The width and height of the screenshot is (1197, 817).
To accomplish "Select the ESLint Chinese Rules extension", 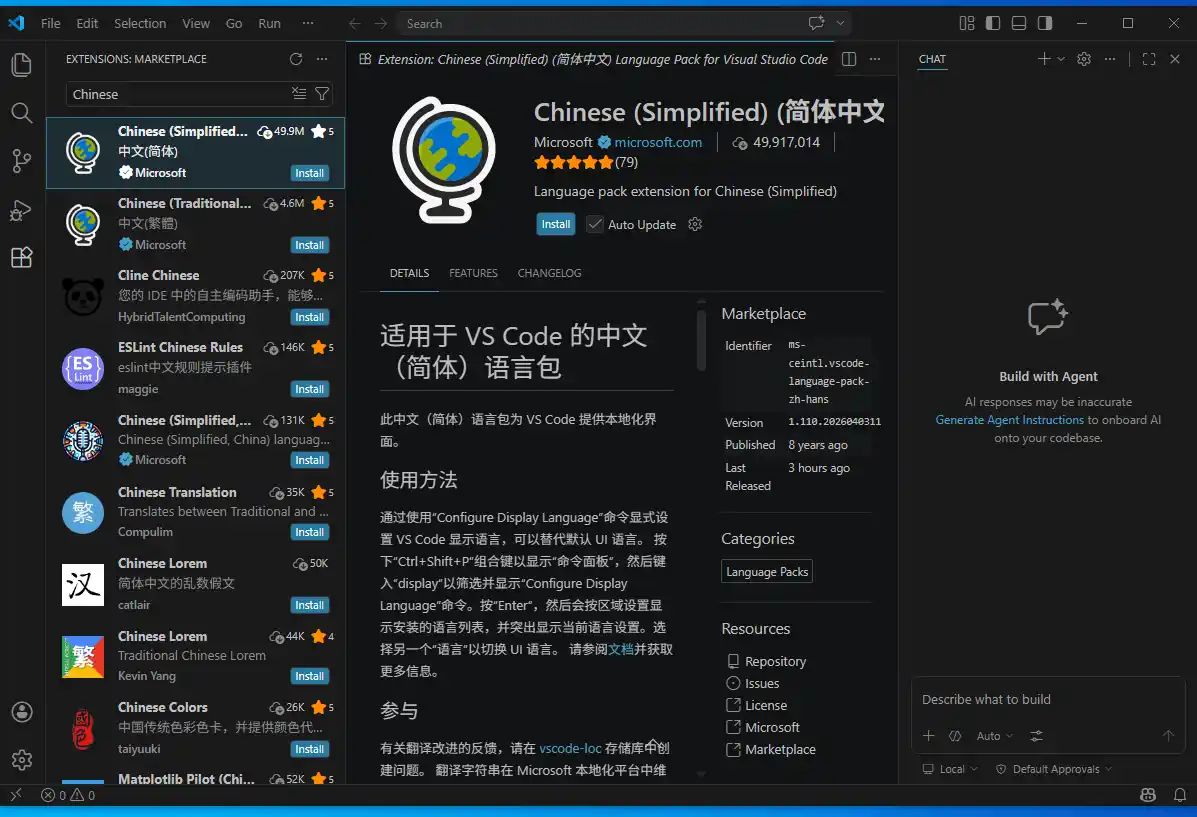I will pos(195,368).
